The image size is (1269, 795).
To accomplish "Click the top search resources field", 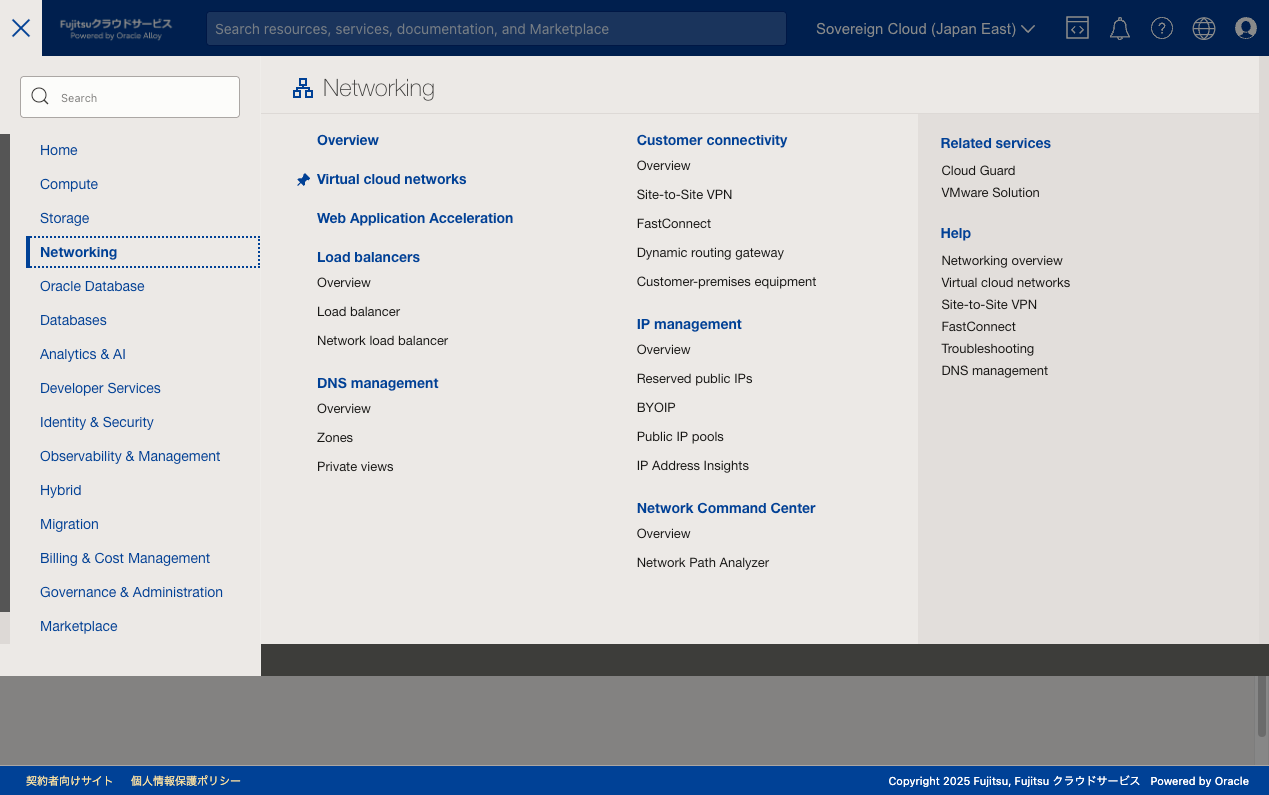I will [496, 28].
